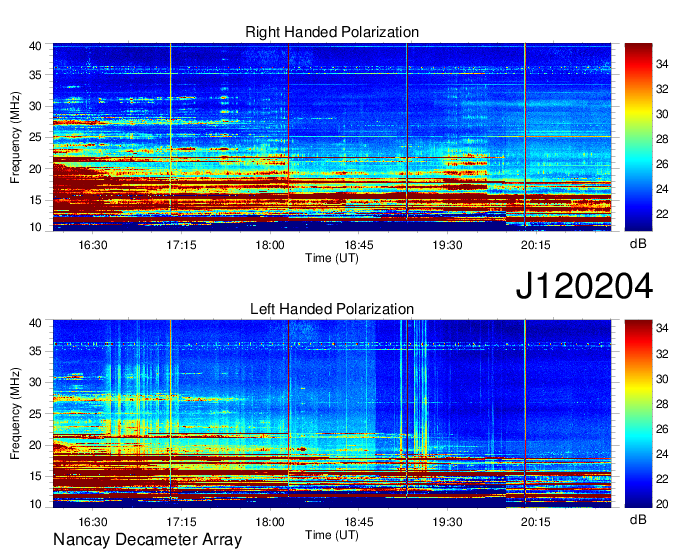Click the 25 MHz tick on left-handed plot

click(x=35, y=414)
